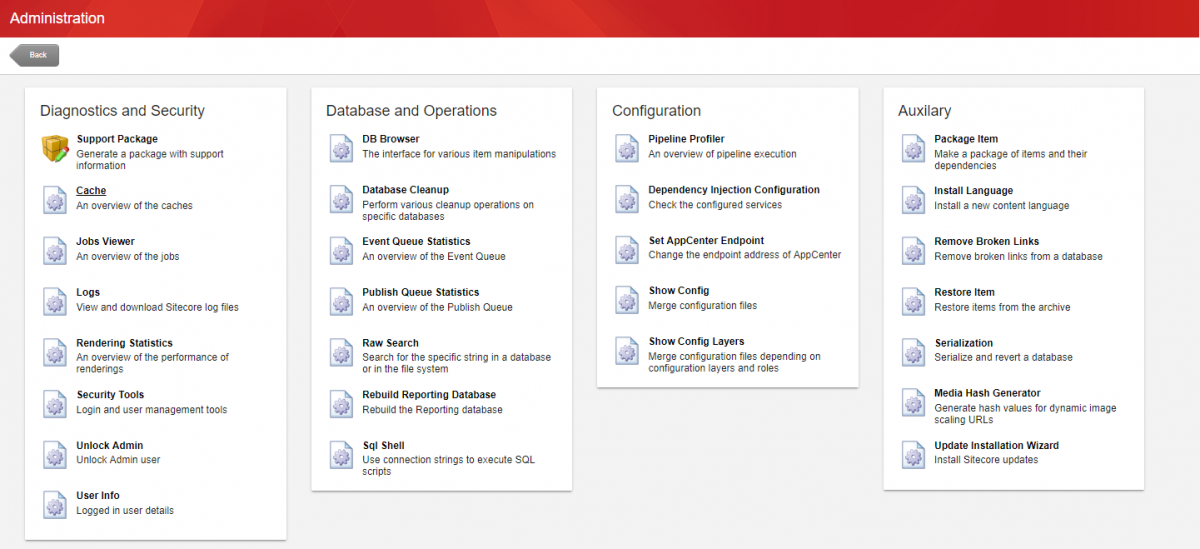Open Dependency Injection Configuration link

pos(733,189)
